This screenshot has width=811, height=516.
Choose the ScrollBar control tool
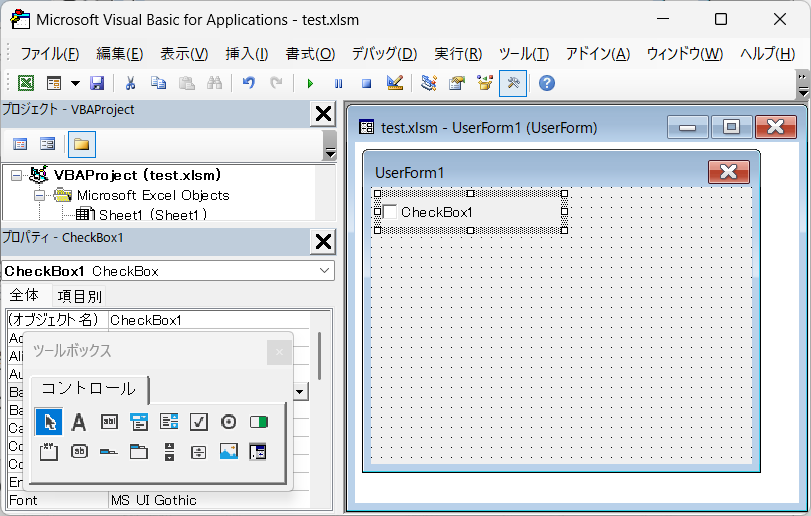click(x=169, y=452)
